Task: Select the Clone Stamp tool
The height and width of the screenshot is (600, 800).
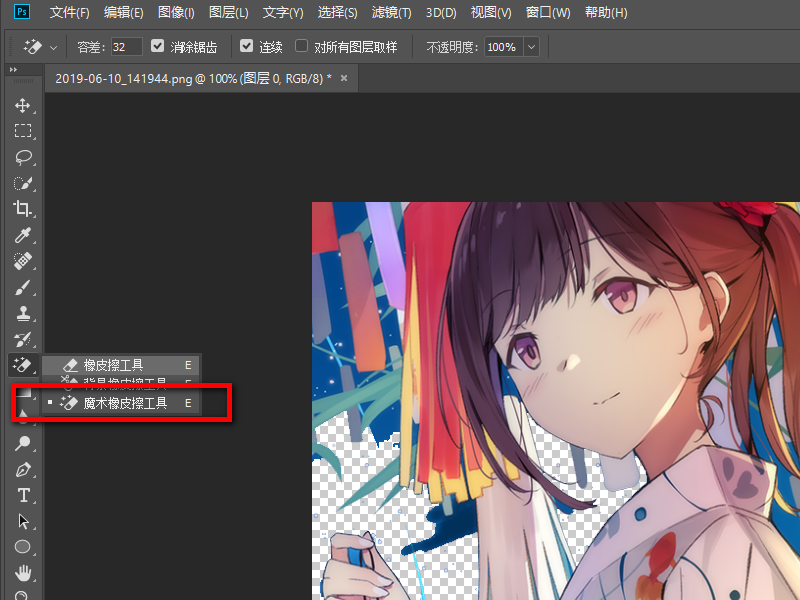Action: pyautogui.click(x=22, y=313)
